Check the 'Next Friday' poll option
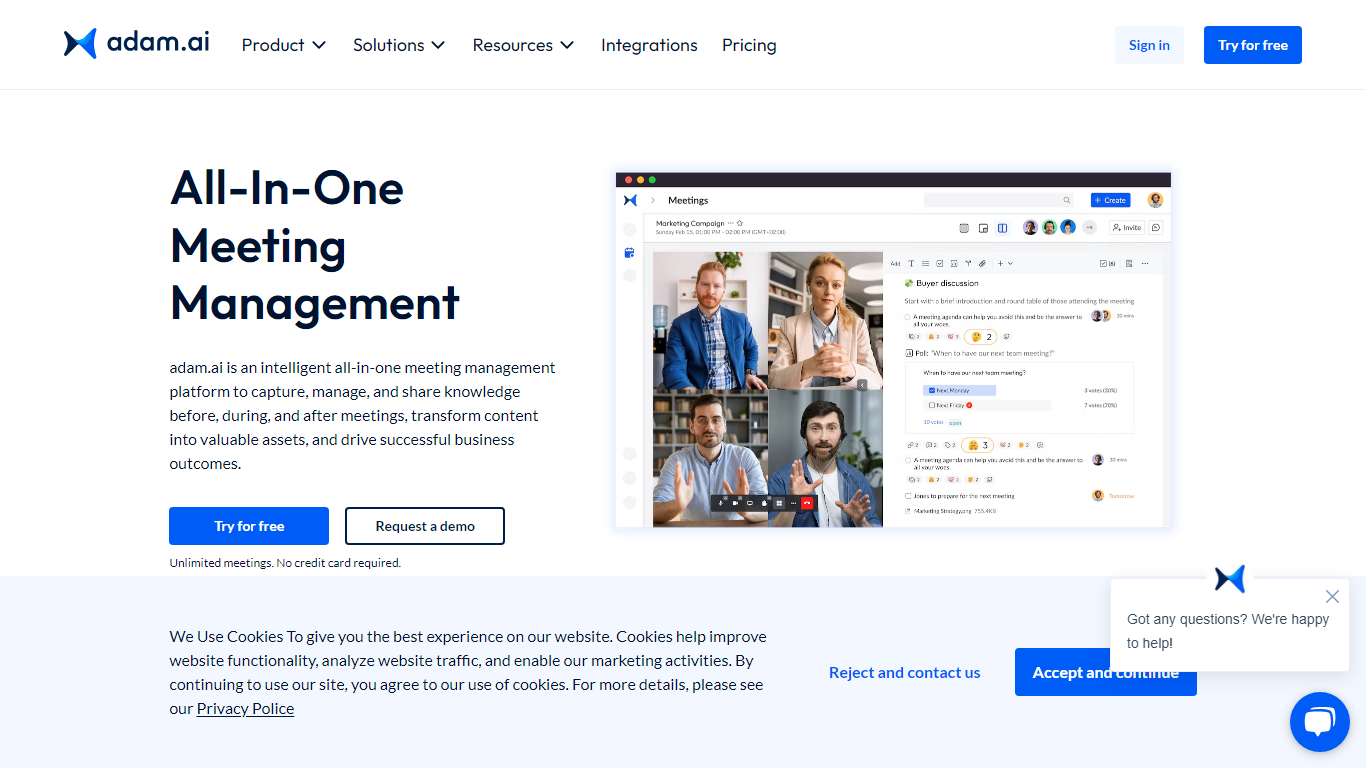The width and height of the screenshot is (1366, 768). coord(932,405)
